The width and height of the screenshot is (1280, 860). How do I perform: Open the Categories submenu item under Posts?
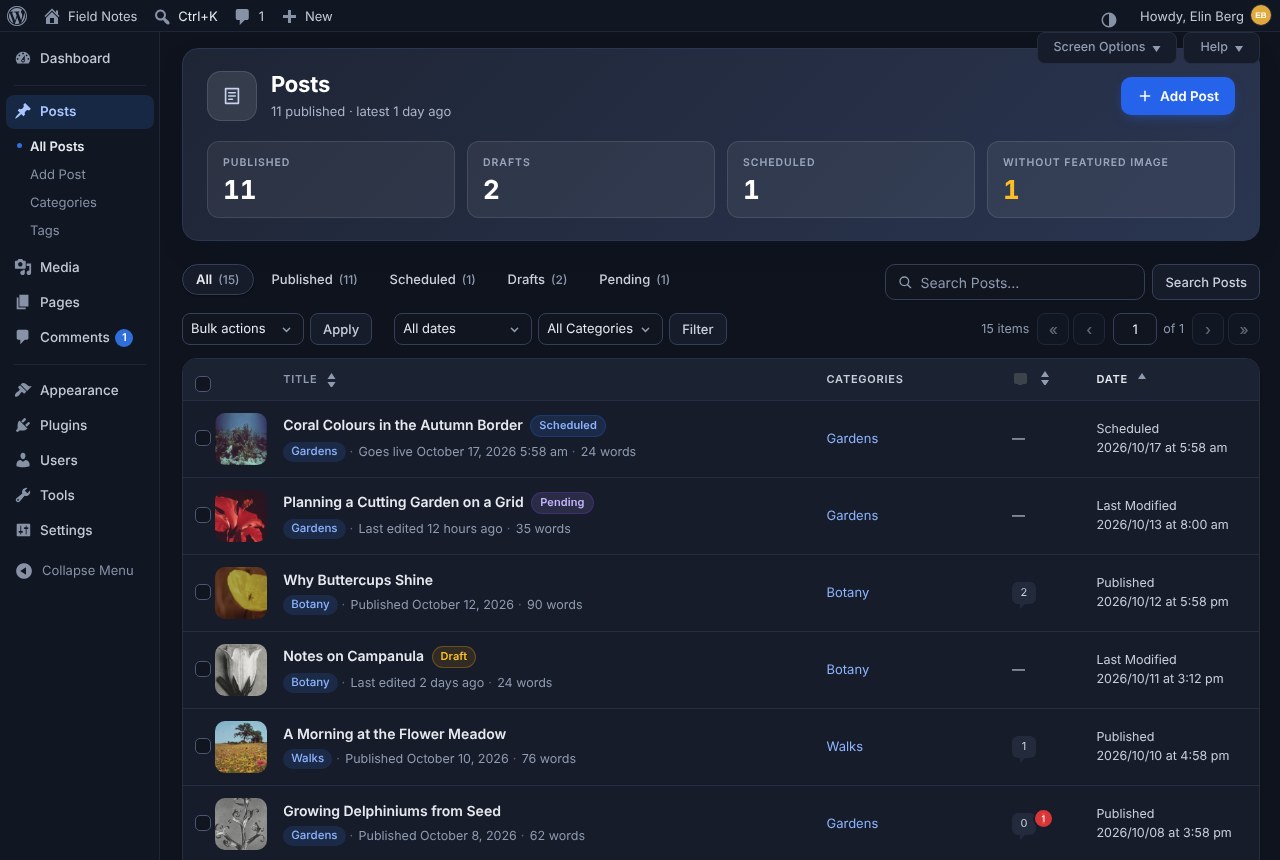pyautogui.click(x=63, y=202)
